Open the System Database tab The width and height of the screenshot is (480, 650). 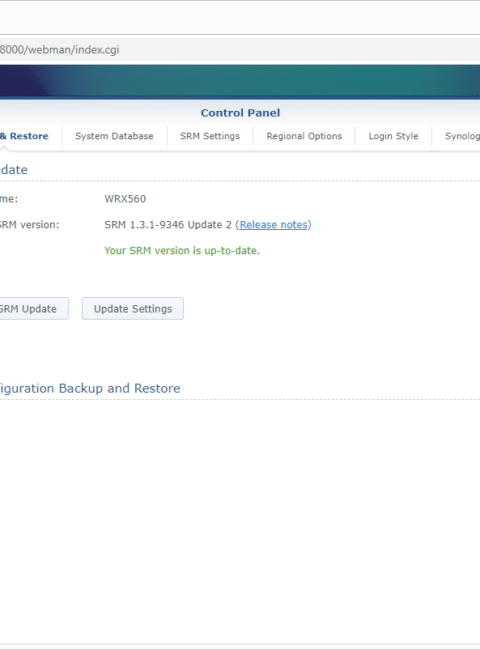point(114,136)
